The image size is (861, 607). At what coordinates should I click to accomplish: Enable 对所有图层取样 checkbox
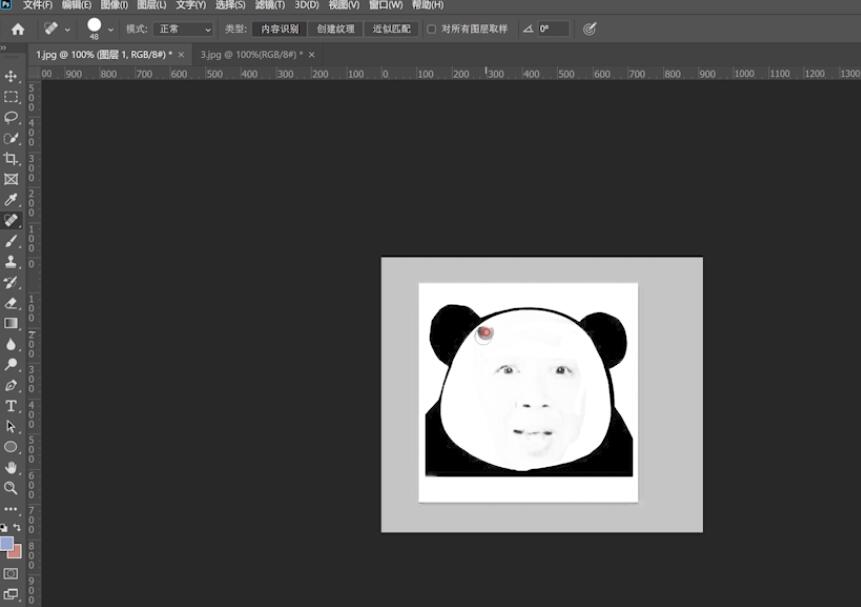432,29
